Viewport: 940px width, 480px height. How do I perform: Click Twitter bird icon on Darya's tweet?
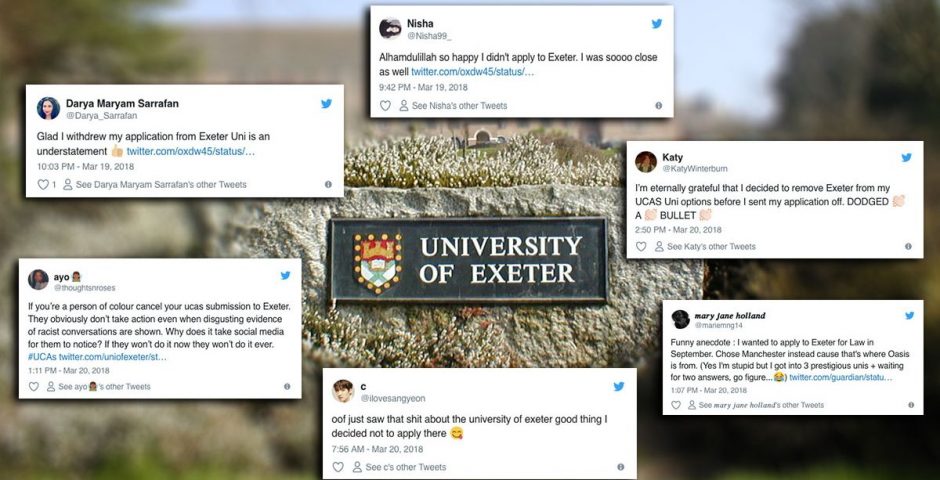point(326,104)
